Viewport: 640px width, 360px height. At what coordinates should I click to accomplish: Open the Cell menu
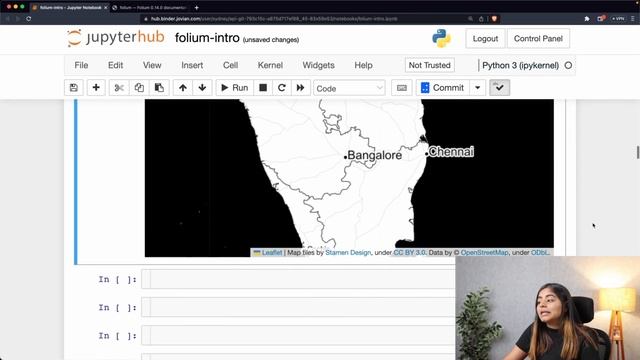pos(230,65)
